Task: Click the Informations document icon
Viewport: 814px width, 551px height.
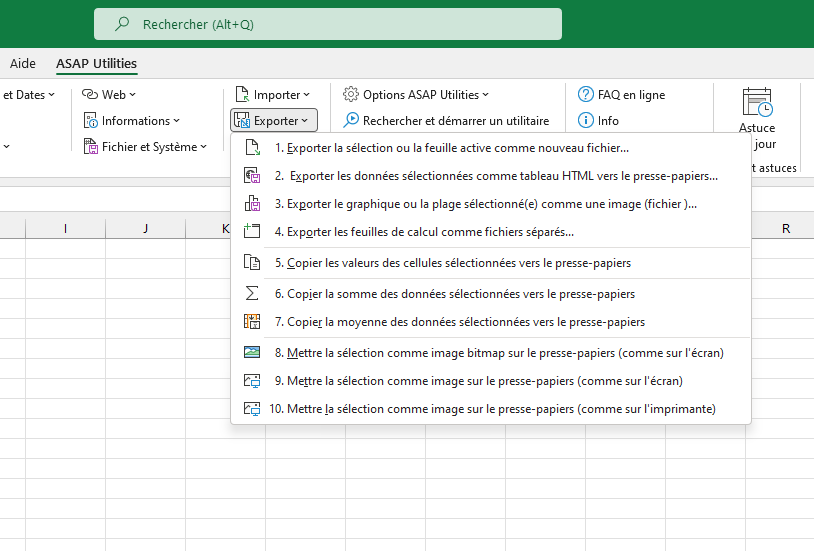Action: tap(90, 120)
